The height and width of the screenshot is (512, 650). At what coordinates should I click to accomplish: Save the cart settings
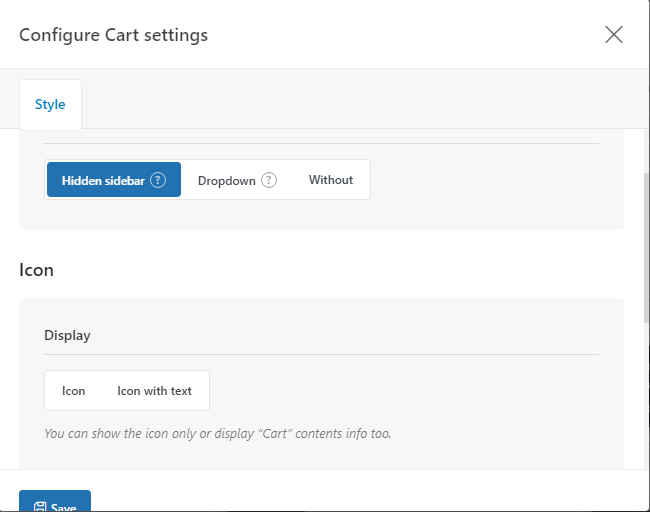click(55, 501)
